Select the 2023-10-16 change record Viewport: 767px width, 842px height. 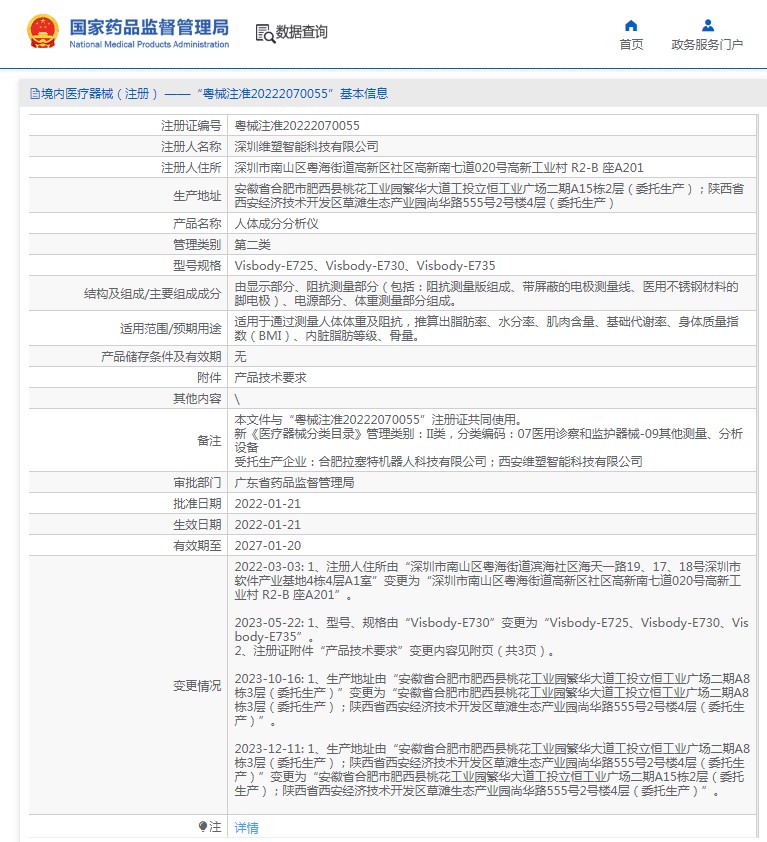[492, 699]
